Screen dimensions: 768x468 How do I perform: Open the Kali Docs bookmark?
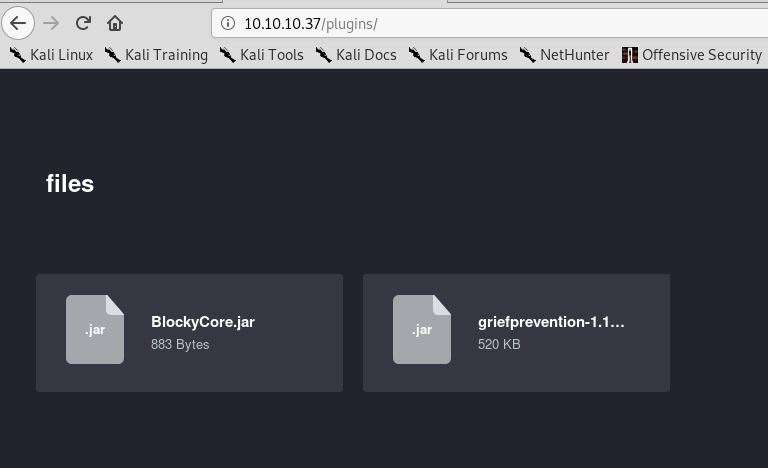pyautogui.click(x=356, y=55)
